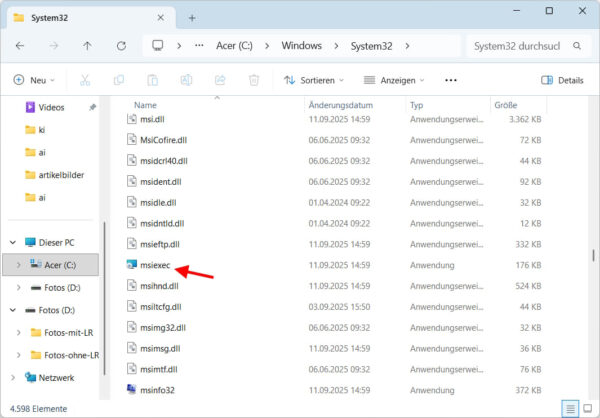600x418 pixels.
Task: Click the Copy toolbar icon
Action: (119, 80)
